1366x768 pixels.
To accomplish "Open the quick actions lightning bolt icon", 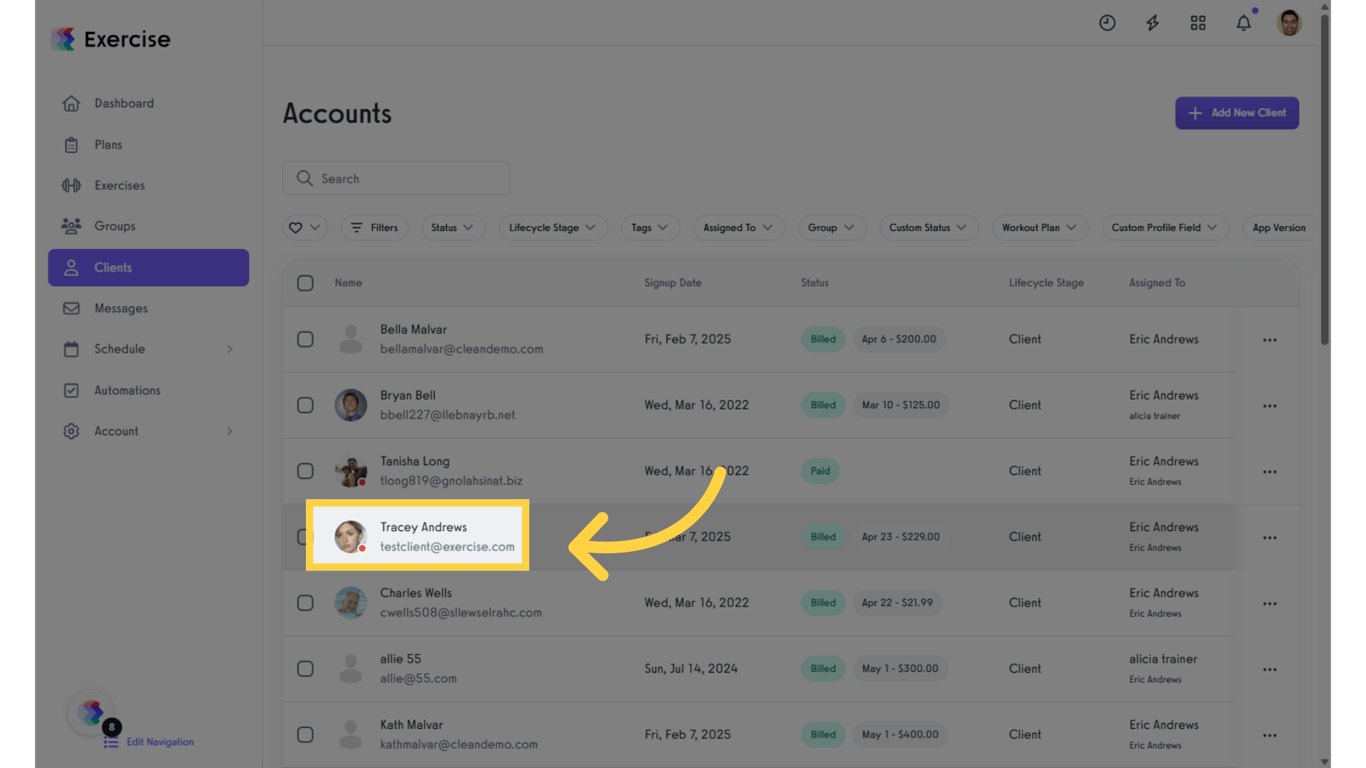I will click(1152, 22).
